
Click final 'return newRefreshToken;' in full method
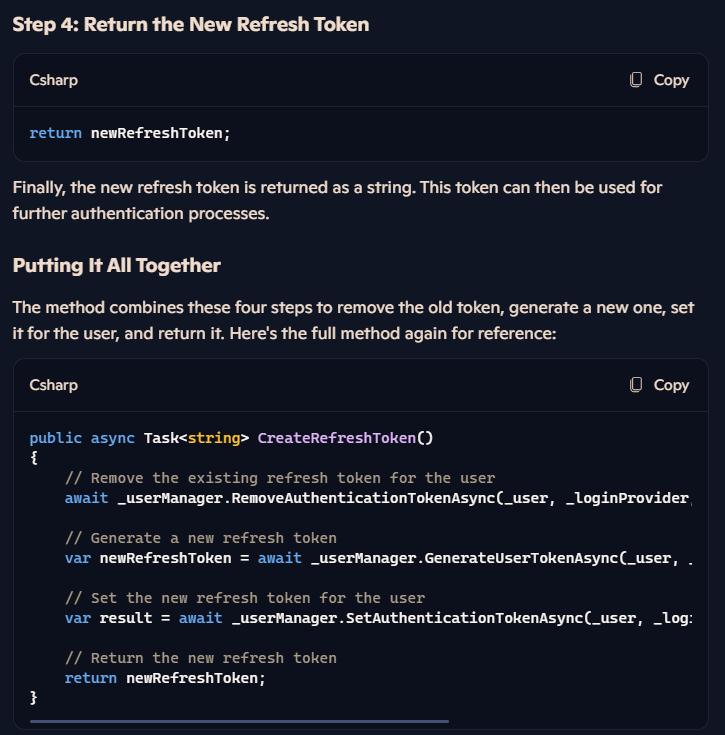[165, 678]
